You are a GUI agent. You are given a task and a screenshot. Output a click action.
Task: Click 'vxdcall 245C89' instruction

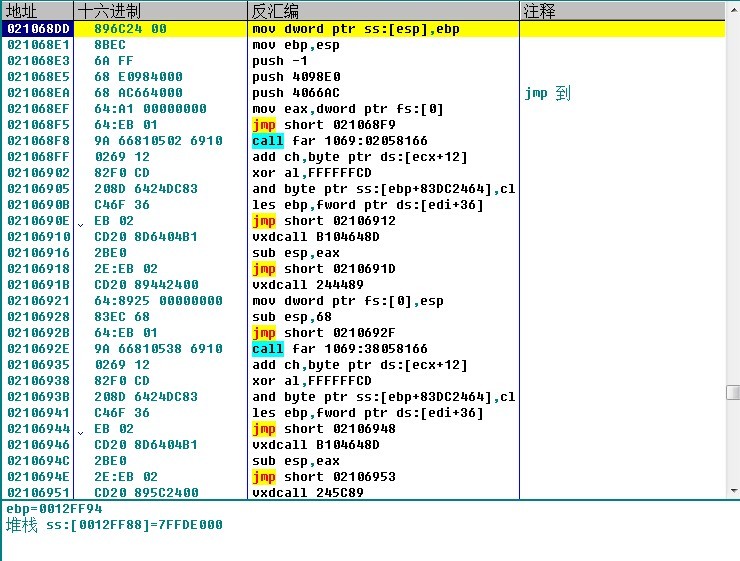pyautogui.click(x=308, y=493)
